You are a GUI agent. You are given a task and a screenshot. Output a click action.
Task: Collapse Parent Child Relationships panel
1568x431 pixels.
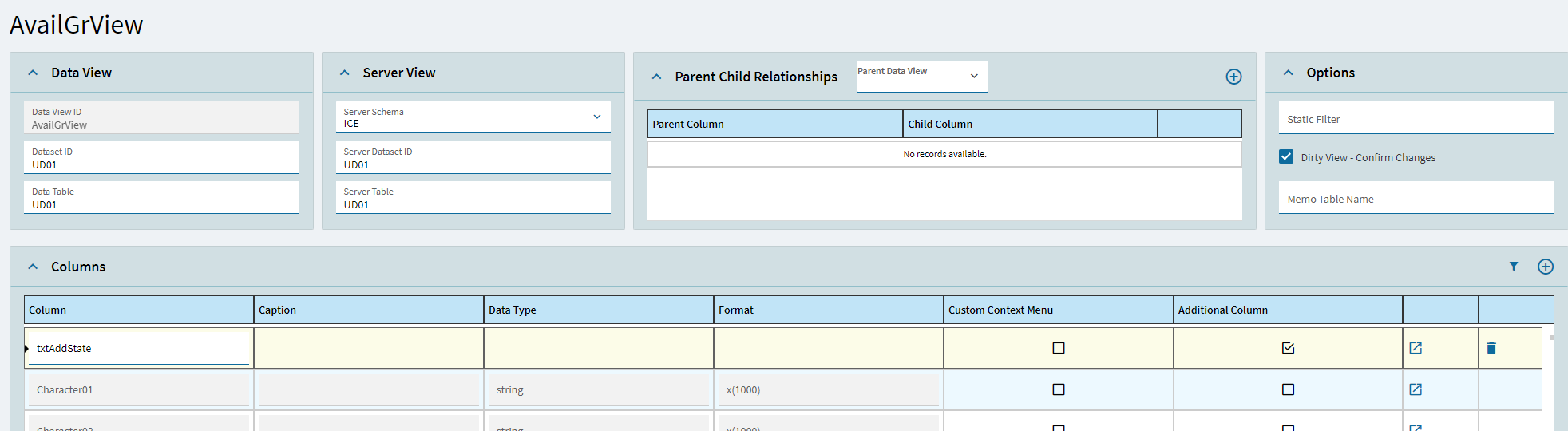pyautogui.click(x=656, y=77)
